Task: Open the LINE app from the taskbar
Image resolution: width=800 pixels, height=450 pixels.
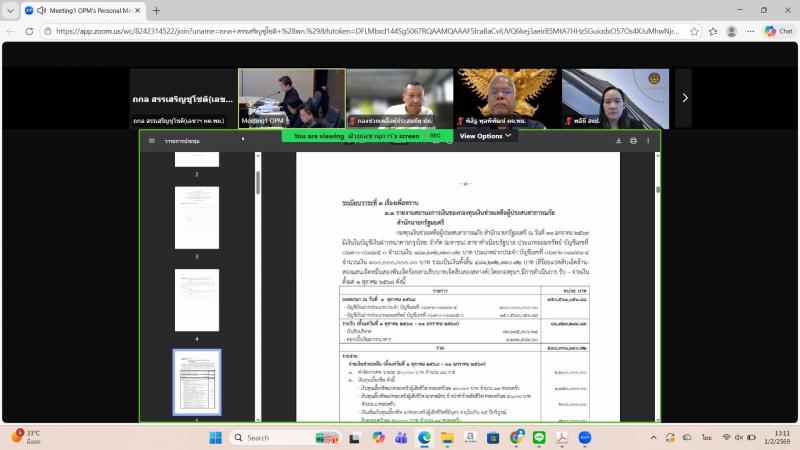Action: tap(539, 438)
